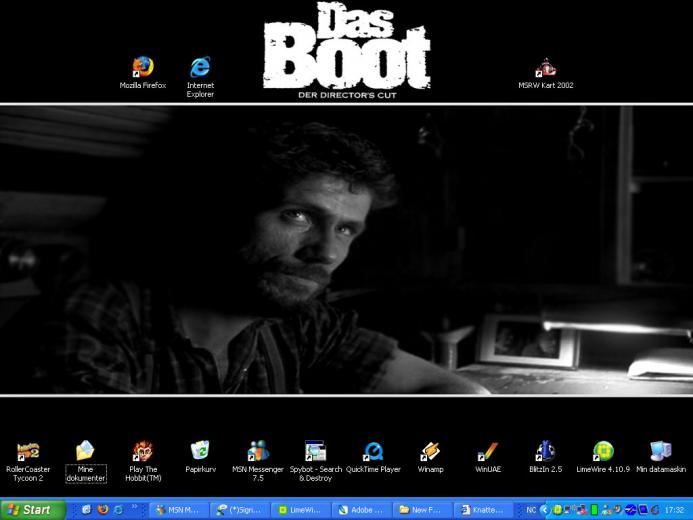Select the Mine dokumenter folder icon
Image resolution: width=693 pixels, height=520 pixels.
pos(85,462)
